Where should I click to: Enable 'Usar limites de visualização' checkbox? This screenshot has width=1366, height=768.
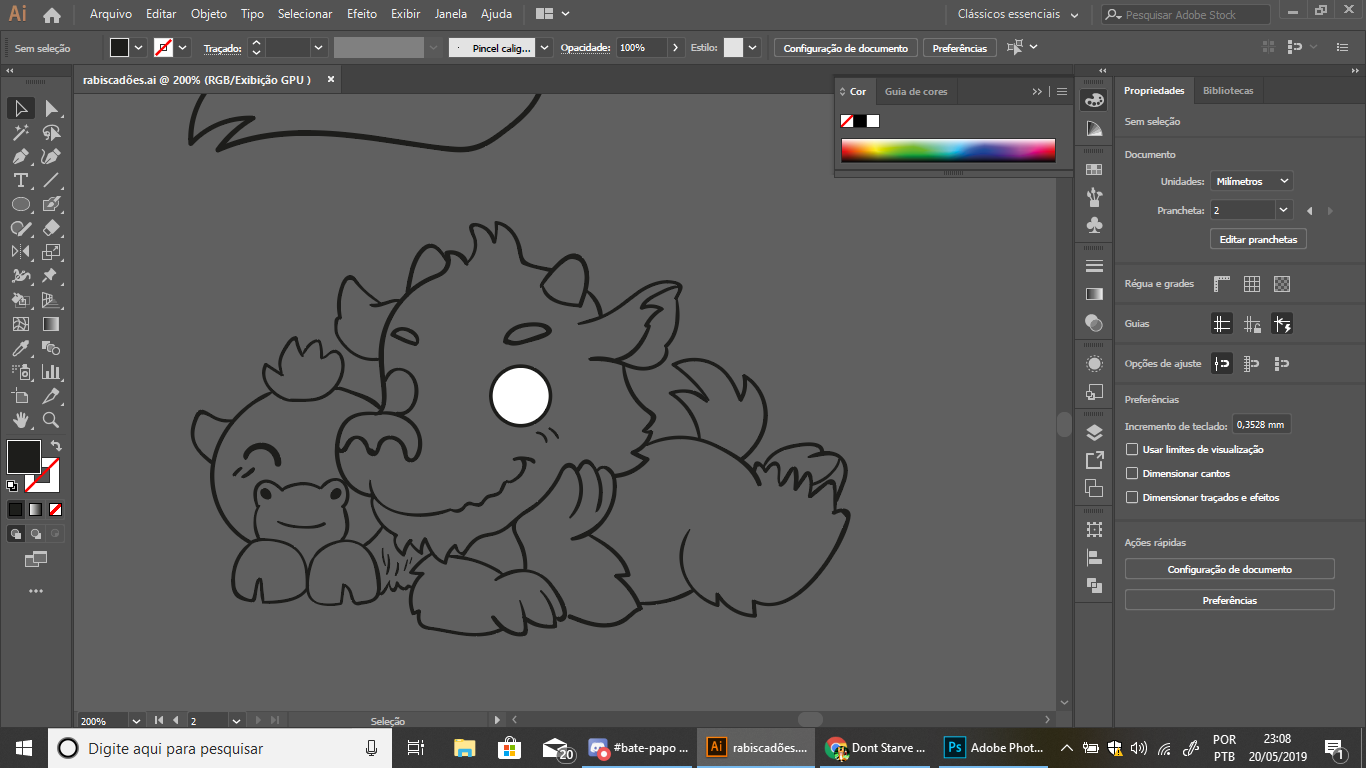[x=1132, y=450]
